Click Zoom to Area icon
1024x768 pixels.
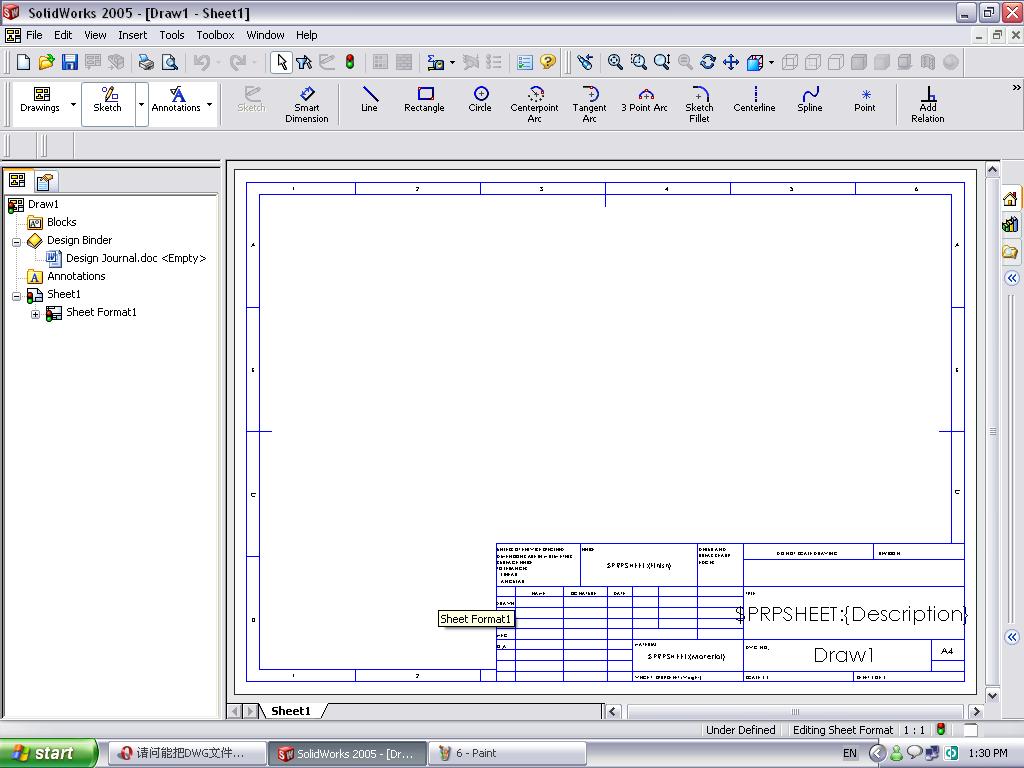point(638,62)
